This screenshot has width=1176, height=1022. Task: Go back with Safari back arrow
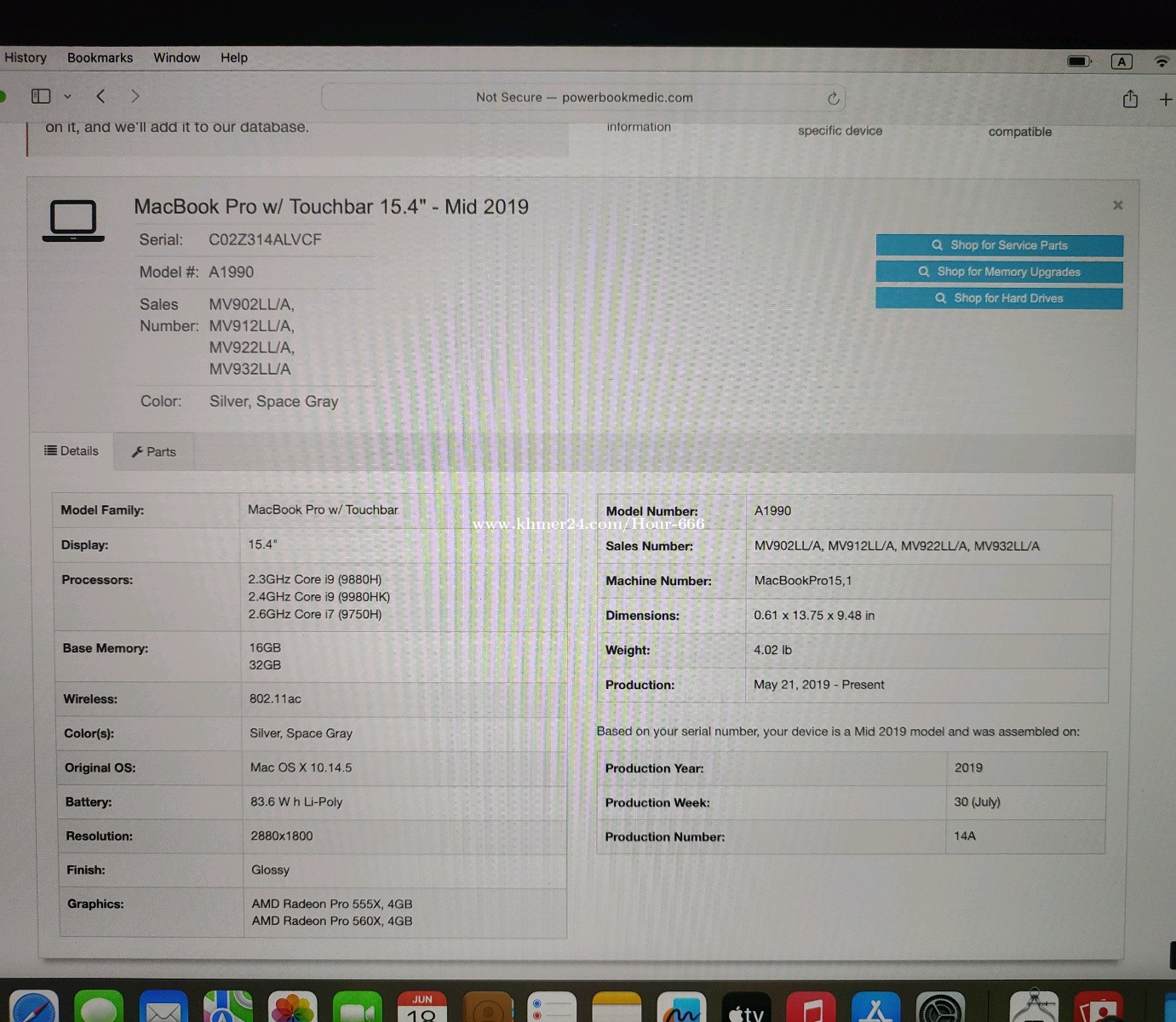tap(100, 96)
